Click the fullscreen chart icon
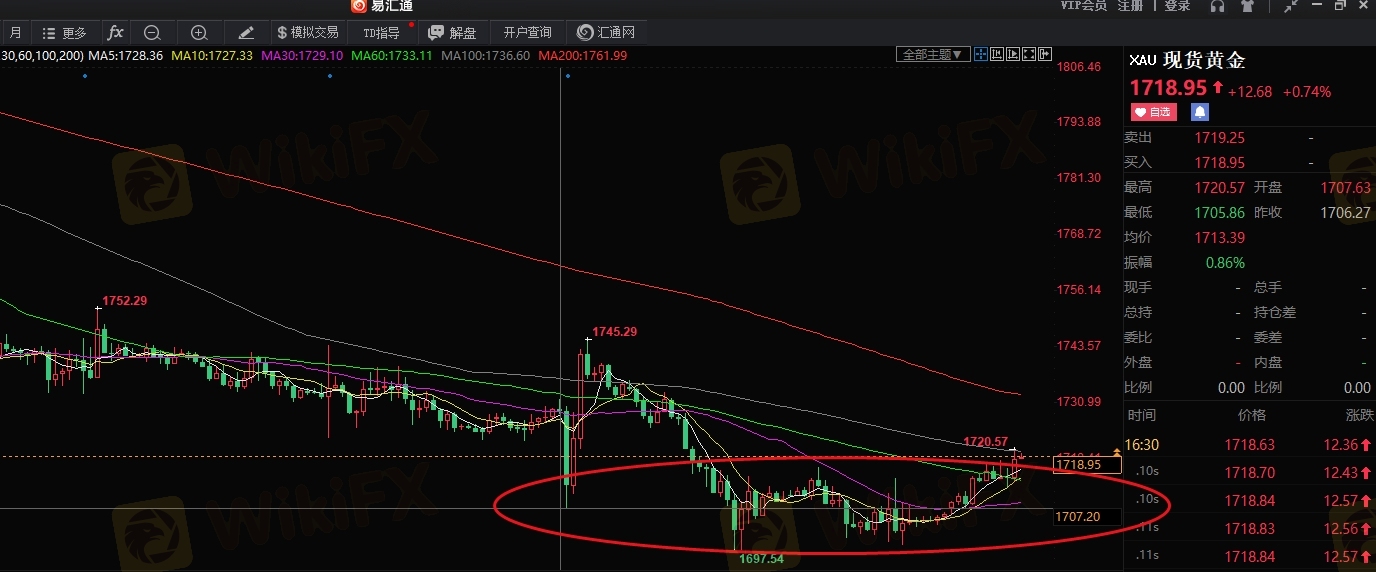This screenshot has width=1376, height=572. click(1029, 54)
